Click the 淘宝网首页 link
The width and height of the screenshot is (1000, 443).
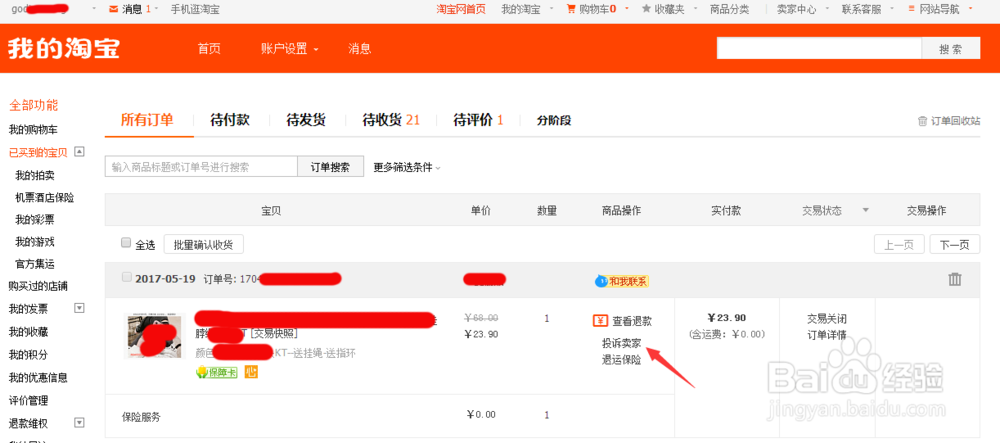[x=461, y=9]
